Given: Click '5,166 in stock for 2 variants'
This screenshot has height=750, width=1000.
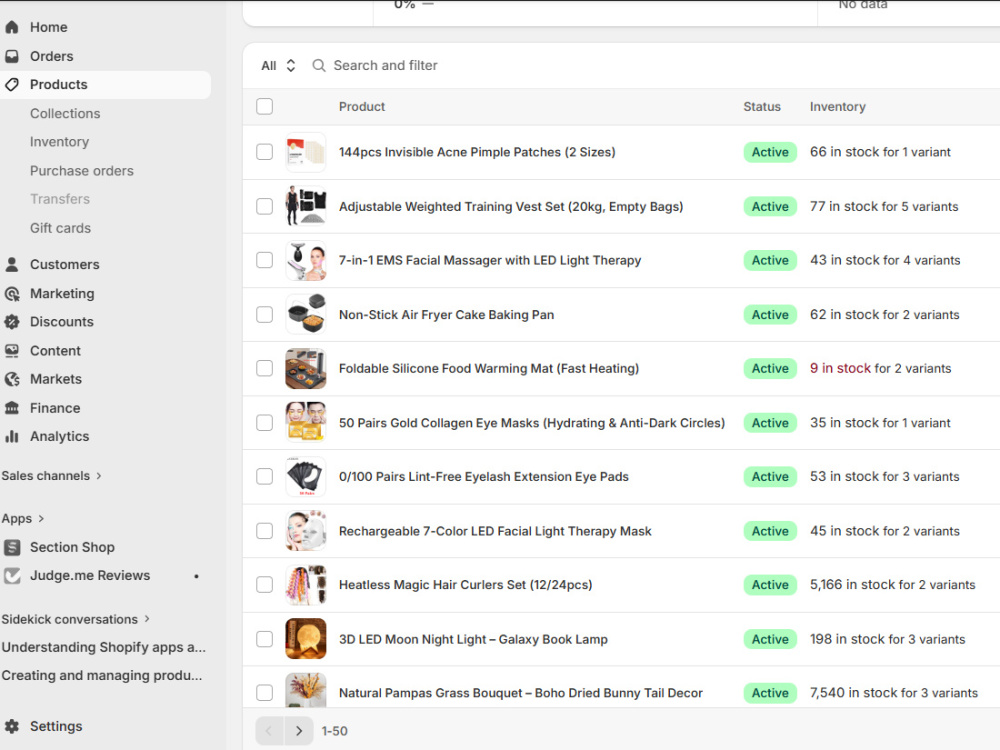Looking at the screenshot, I should click(892, 585).
